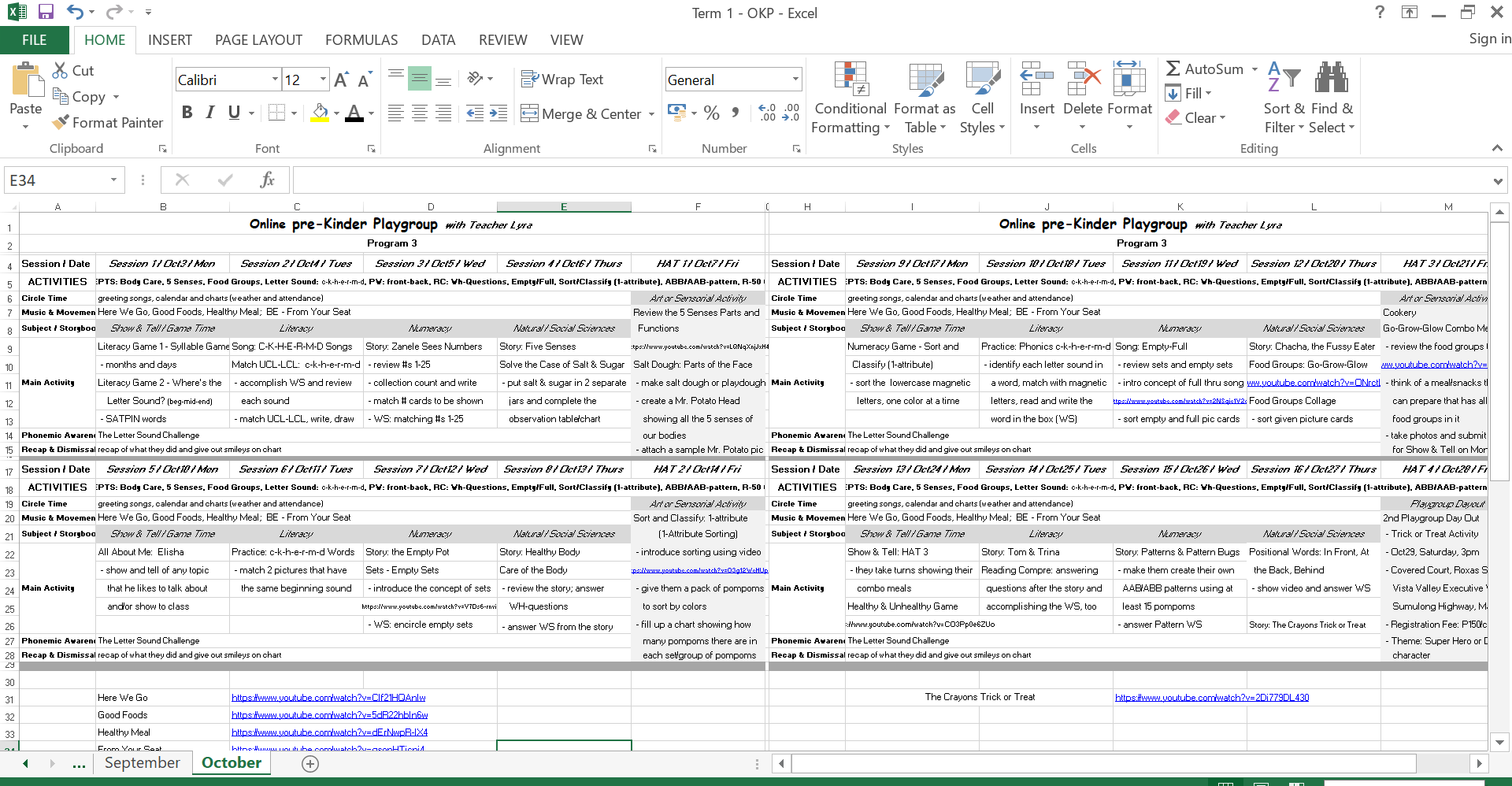Toggle Wrap Text
This screenshot has height=786, width=1512.
click(562, 79)
